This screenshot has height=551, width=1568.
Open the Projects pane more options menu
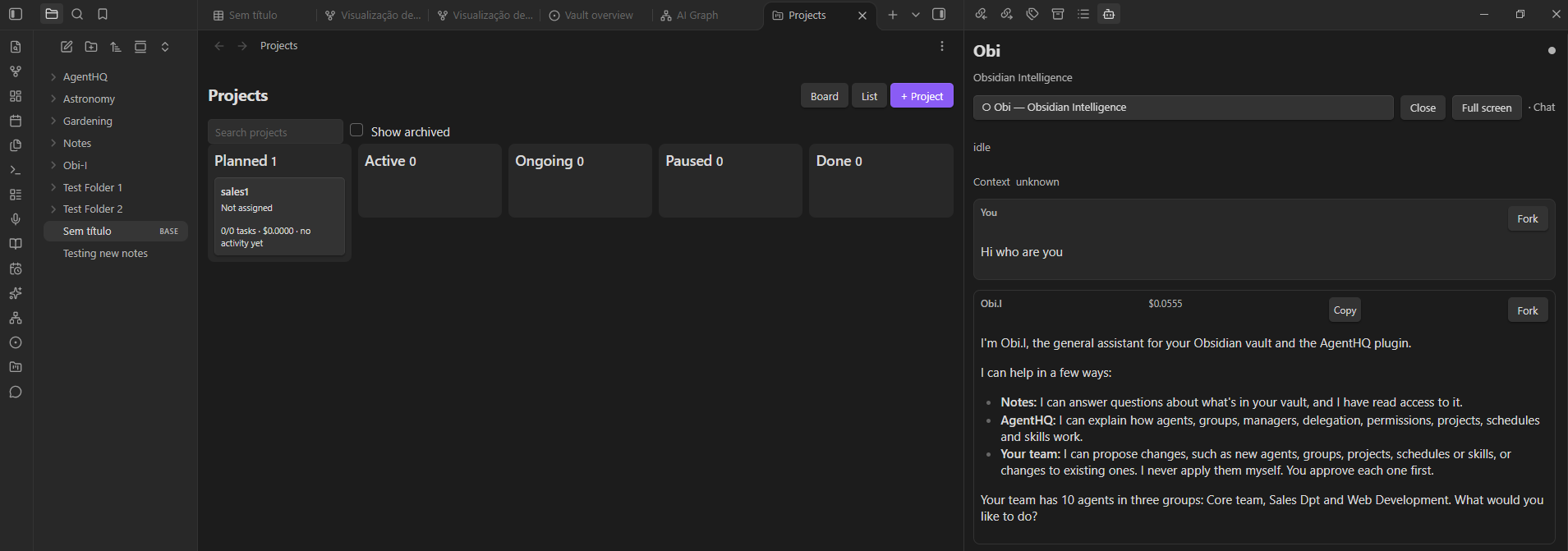tap(942, 46)
